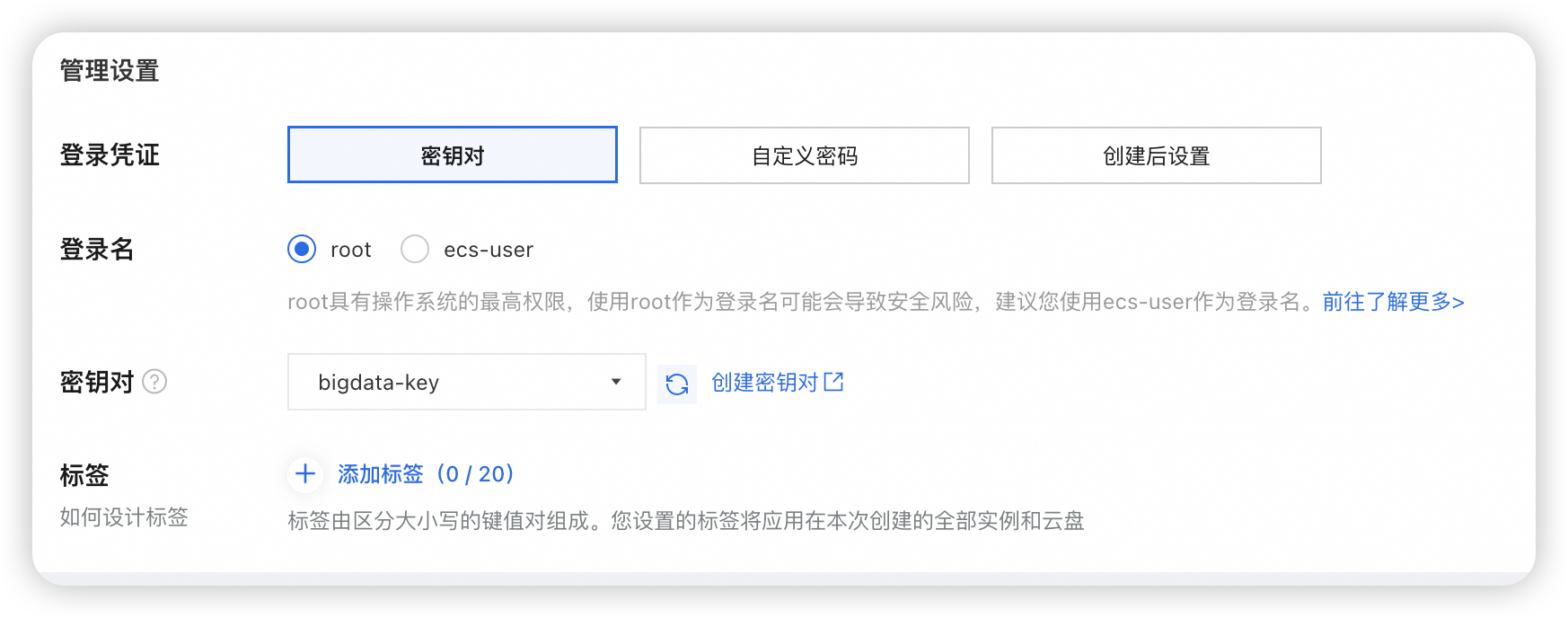Select the root login name radio button
This screenshot has height=618, width=1568.
click(x=302, y=250)
